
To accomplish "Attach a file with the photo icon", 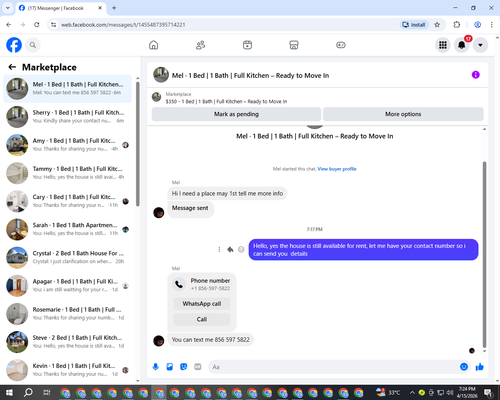I will 170,367.
